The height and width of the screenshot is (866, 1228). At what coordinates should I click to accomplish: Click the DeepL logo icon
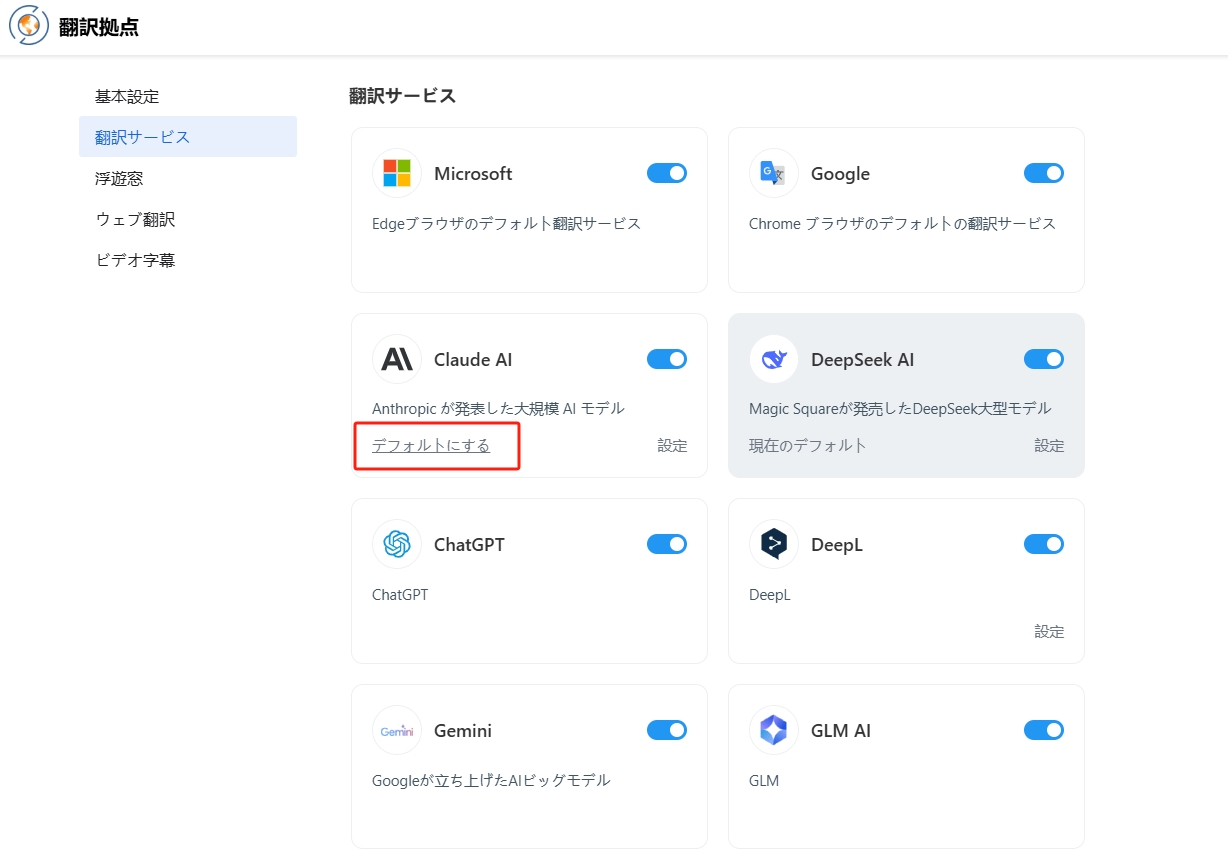(774, 545)
